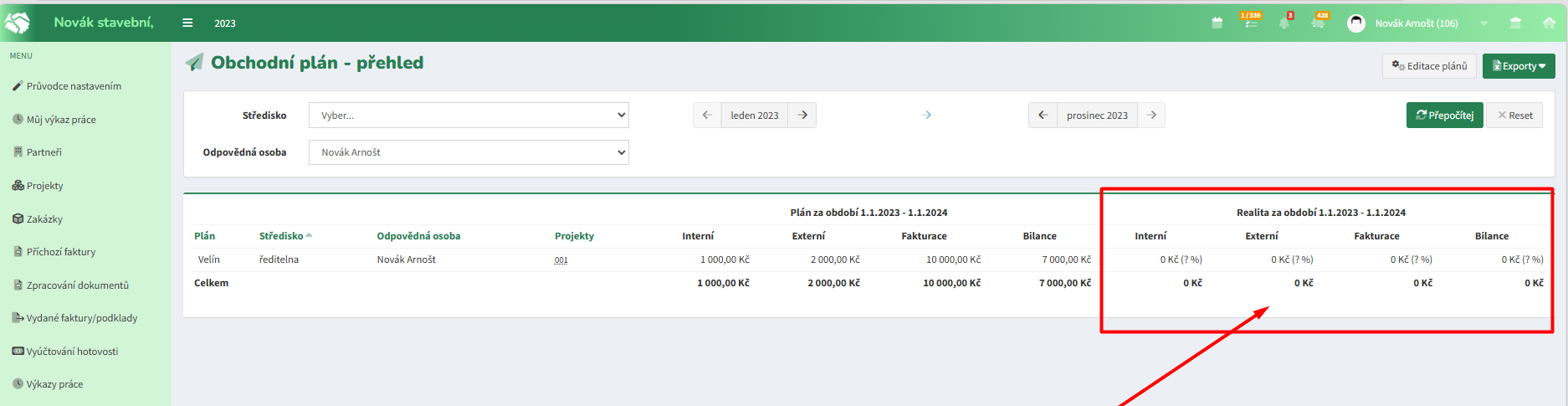The height and width of the screenshot is (406, 1568).
Task: Open the Exporty dropdown button
Action: (x=1519, y=66)
